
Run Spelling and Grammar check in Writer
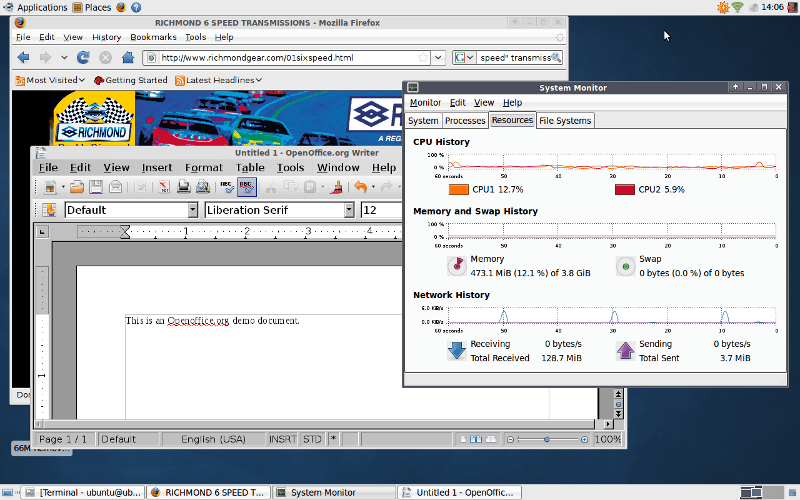click(227, 187)
